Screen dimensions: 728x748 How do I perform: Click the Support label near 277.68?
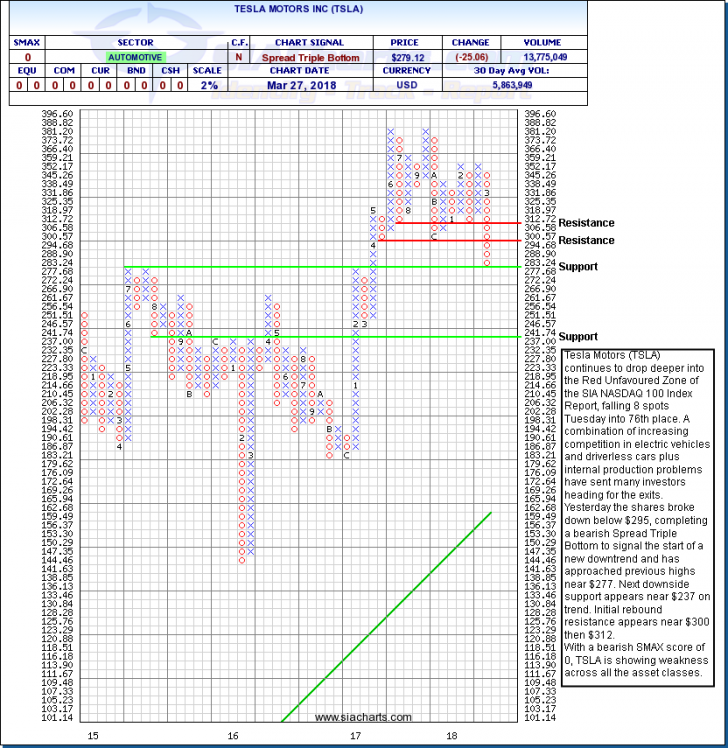click(579, 267)
